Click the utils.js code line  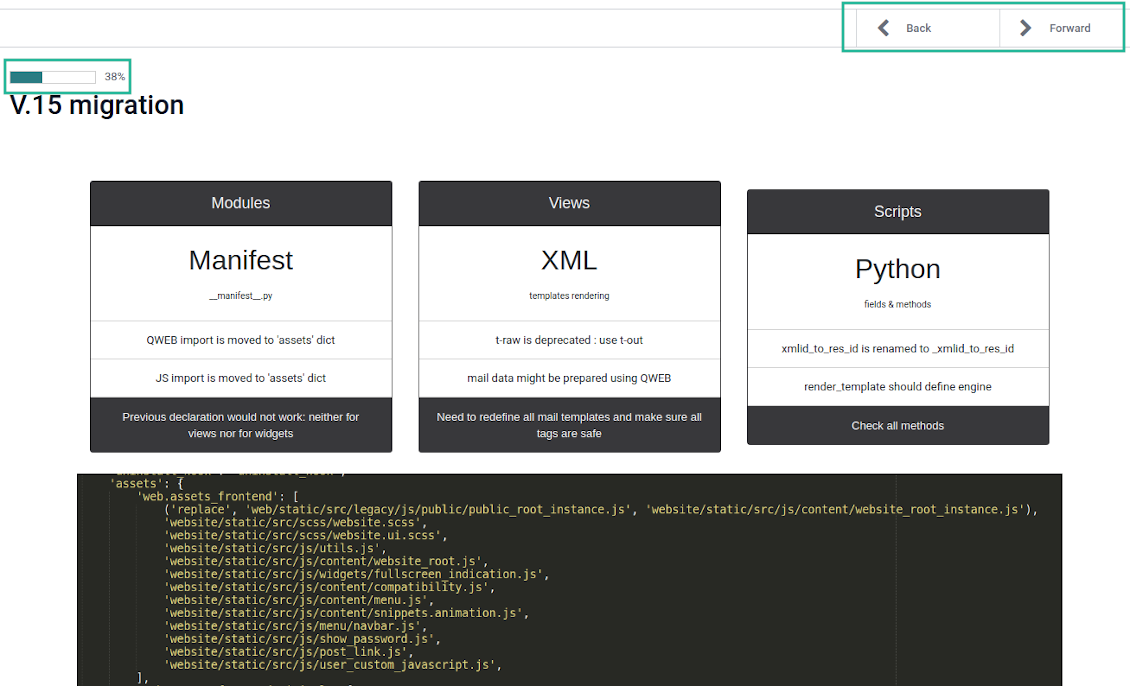coord(275,548)
